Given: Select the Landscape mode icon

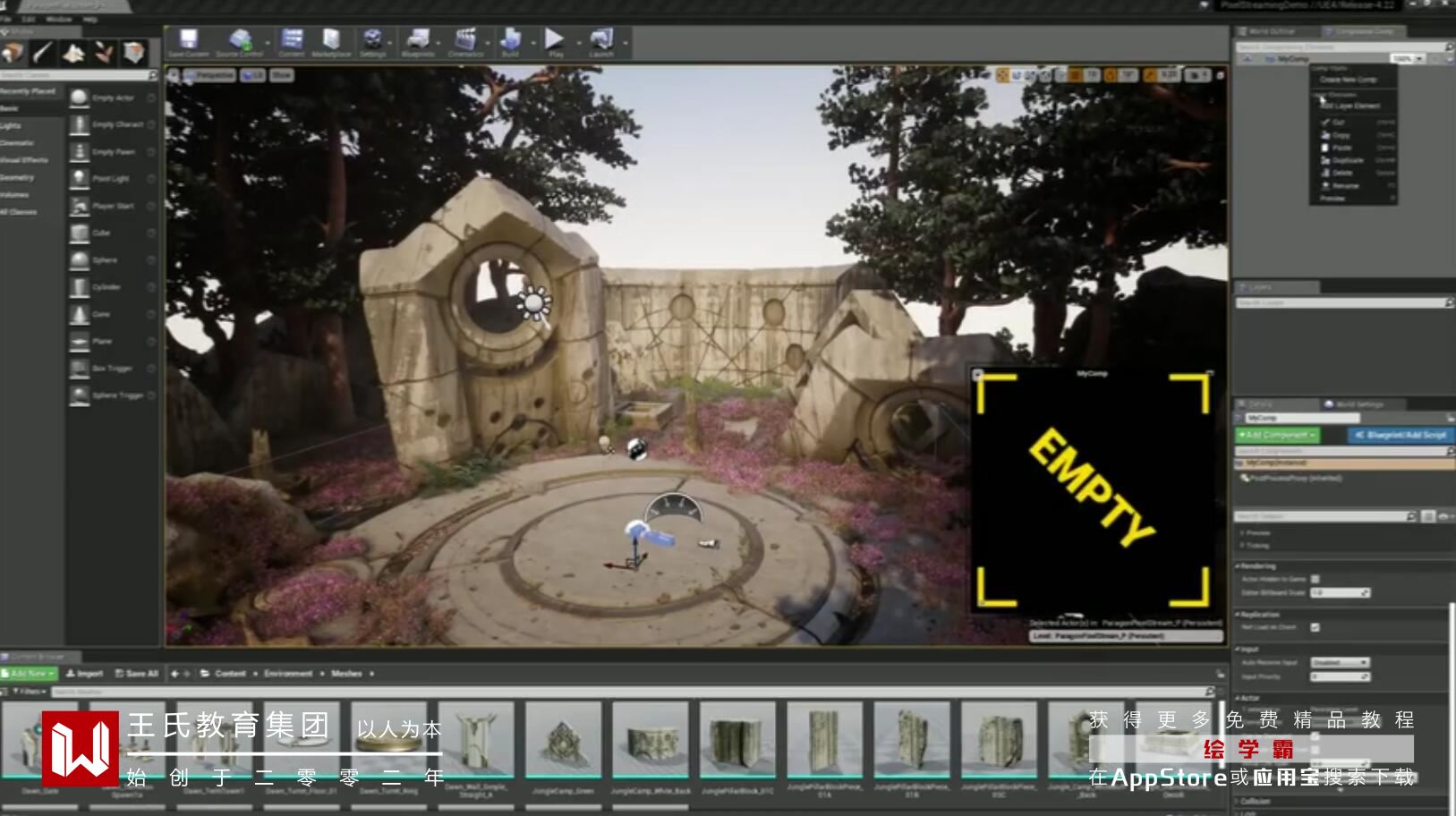Looking at the screenshot, I should [x=73, y=54].
